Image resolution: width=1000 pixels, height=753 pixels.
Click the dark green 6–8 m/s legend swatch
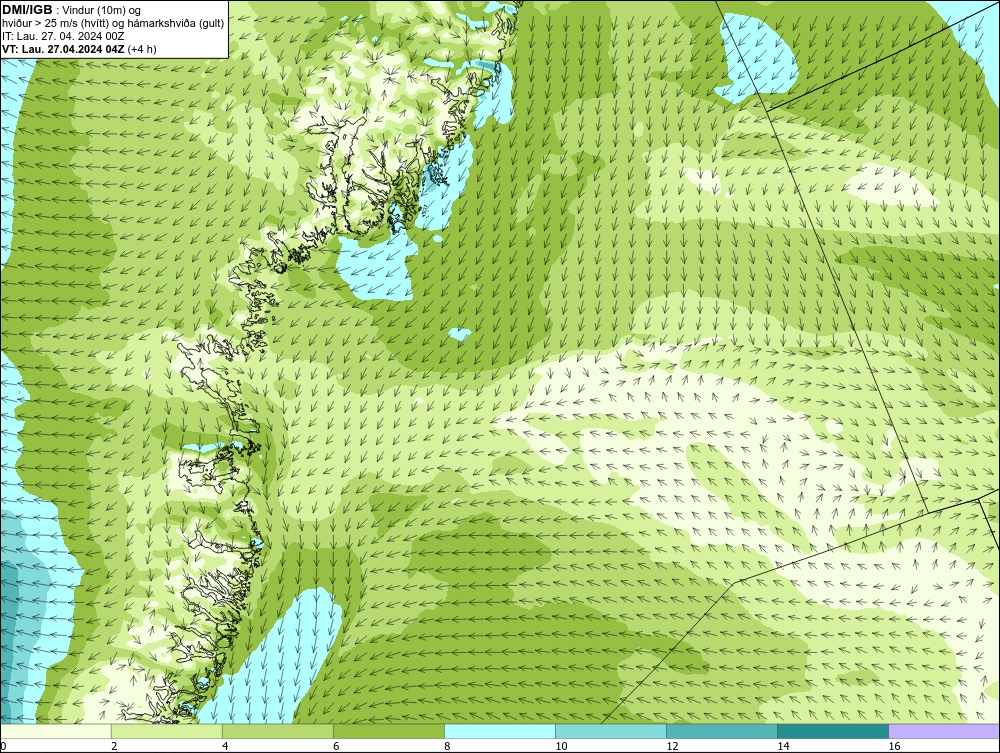[389, 731]
